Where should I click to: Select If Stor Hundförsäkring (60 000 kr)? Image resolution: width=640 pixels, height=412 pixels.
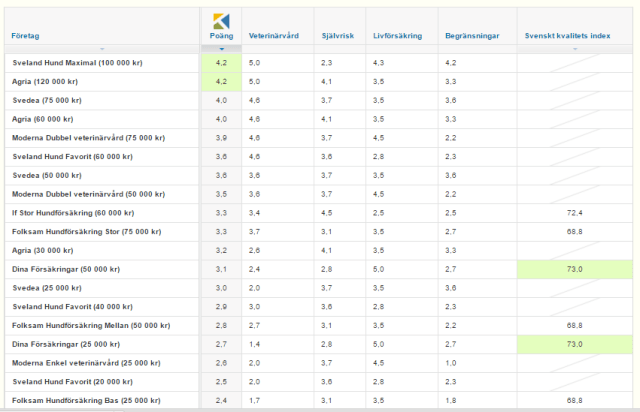tap(73, 213)
